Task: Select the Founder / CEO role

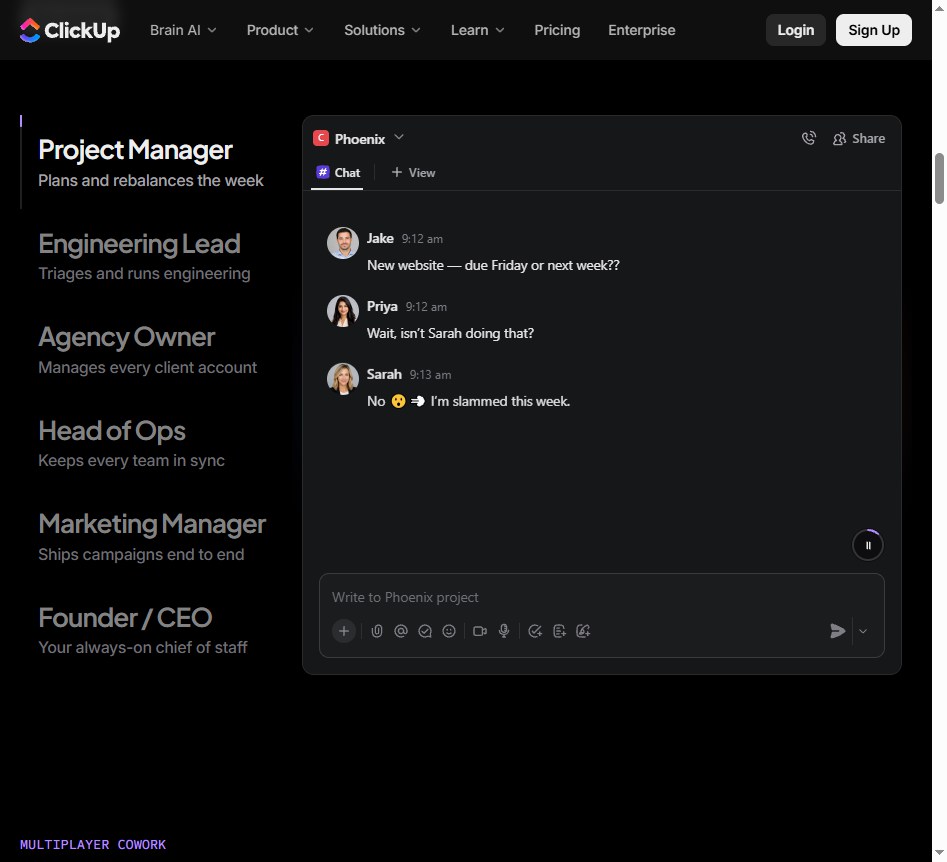Action: point(143,631)
